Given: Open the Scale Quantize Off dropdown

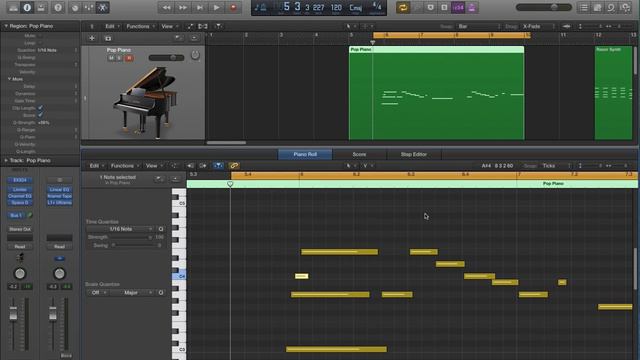Looking at the screenshot, I should click(97, 293).
